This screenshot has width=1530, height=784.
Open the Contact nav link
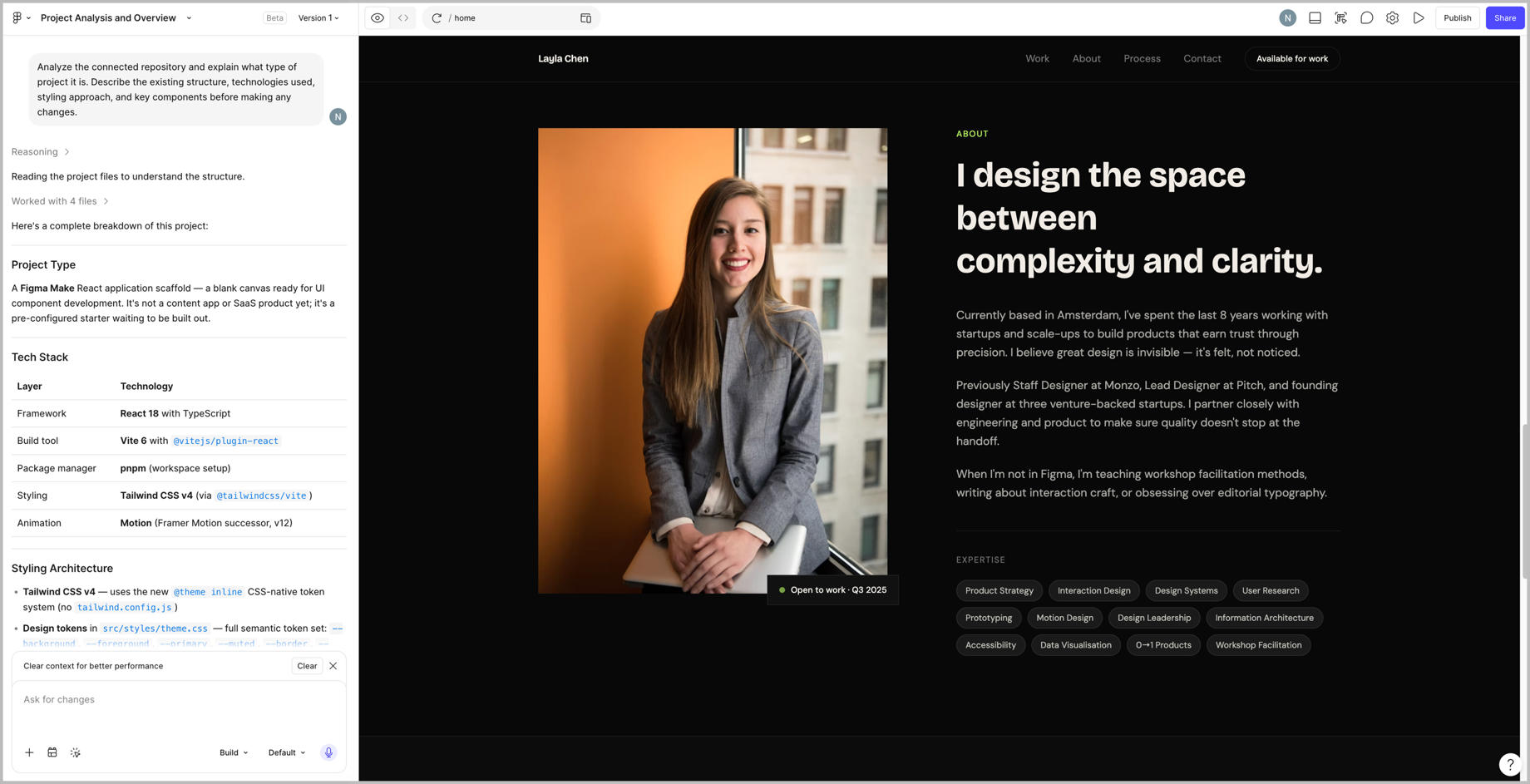(1202, 58)
